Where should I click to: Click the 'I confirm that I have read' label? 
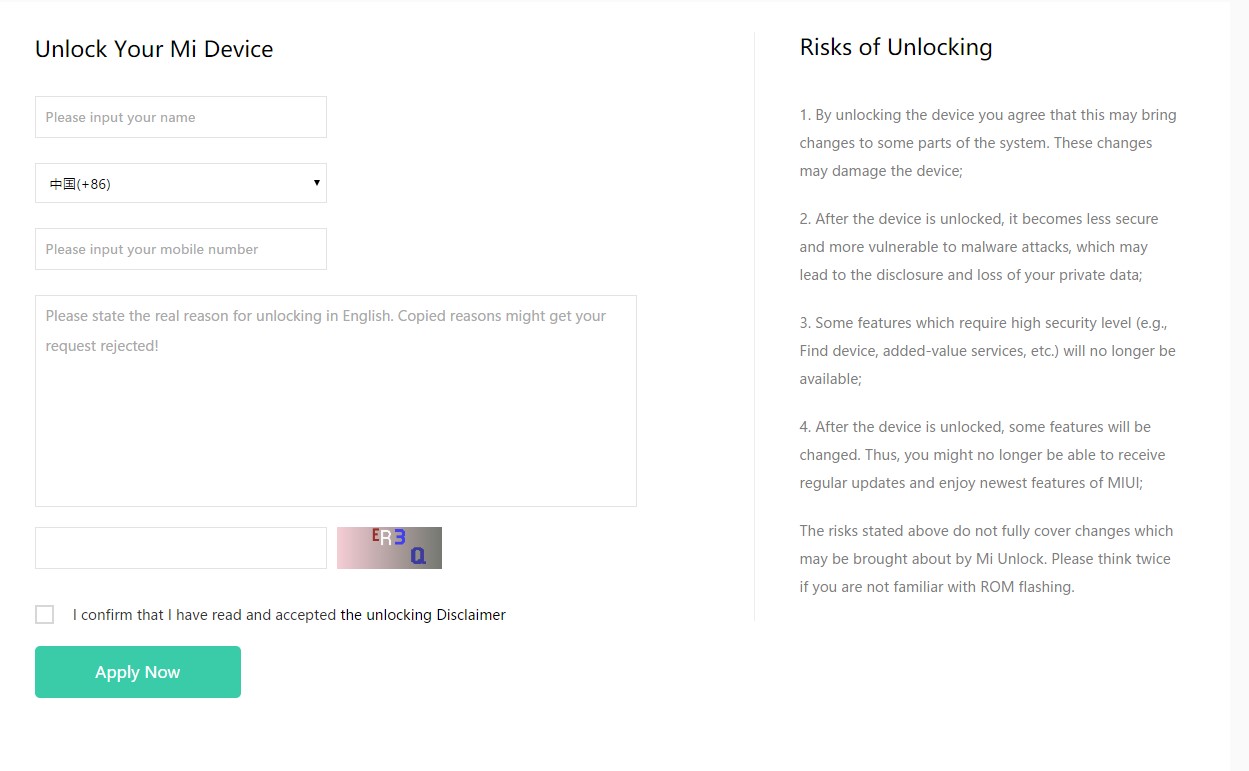pyautogui.click(x=204, y=615)
